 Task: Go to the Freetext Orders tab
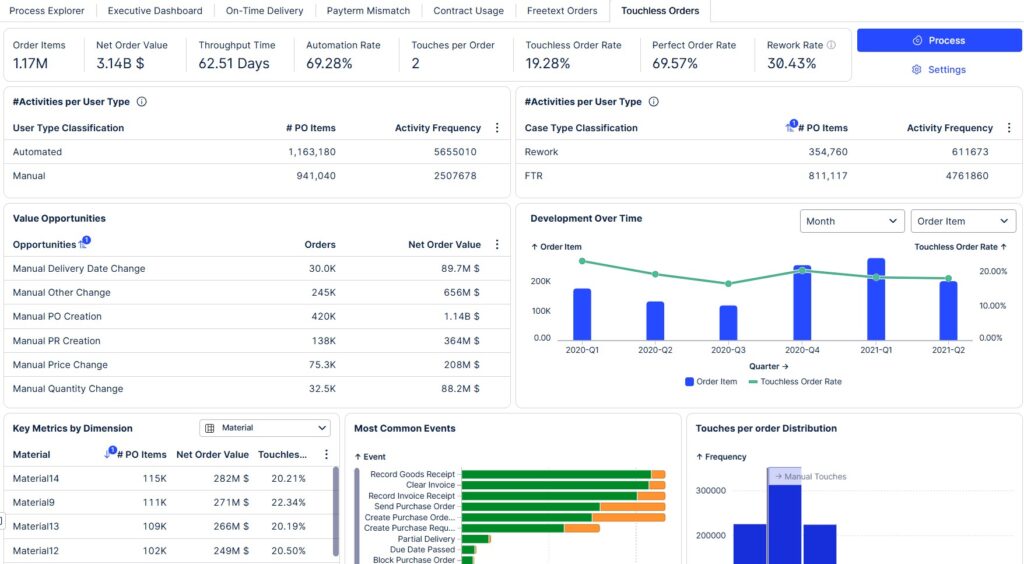pyautogui.click(x=562, y=11)
